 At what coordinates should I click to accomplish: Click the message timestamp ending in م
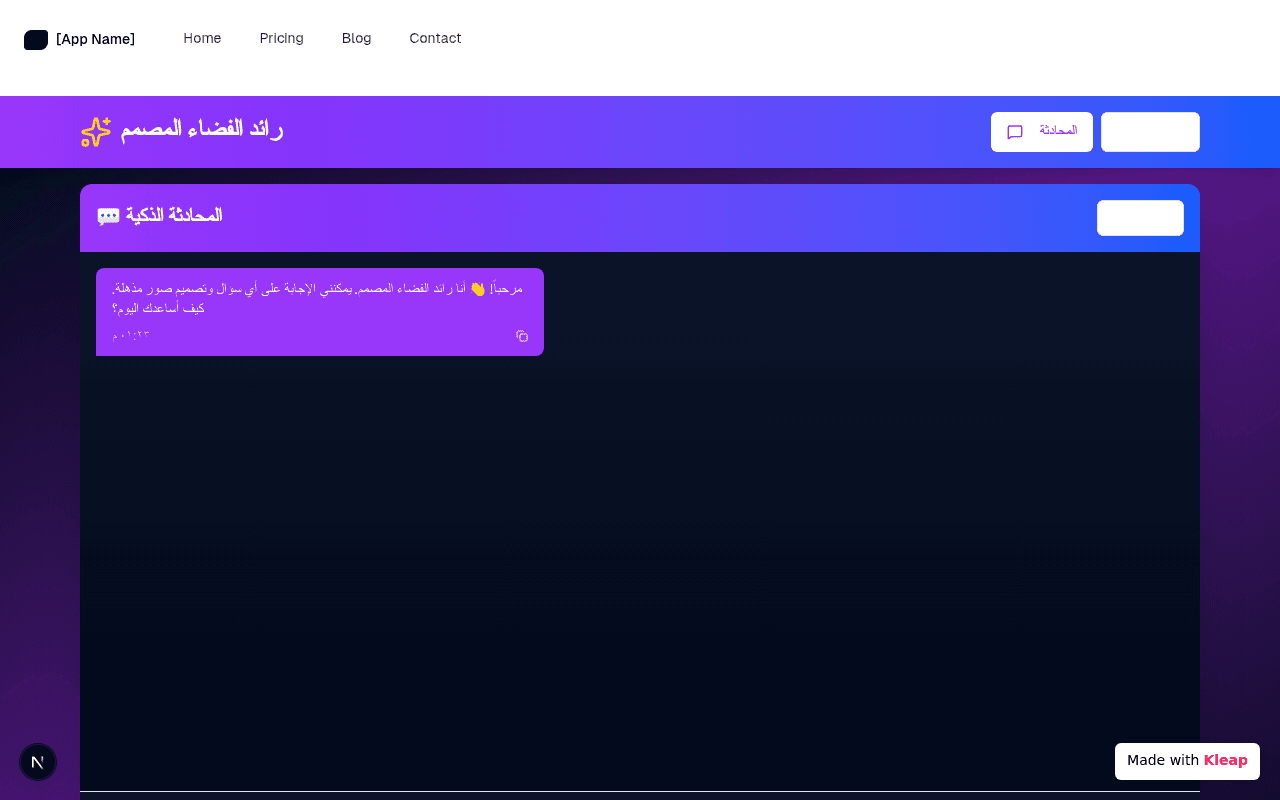click(x=131, y=334)
